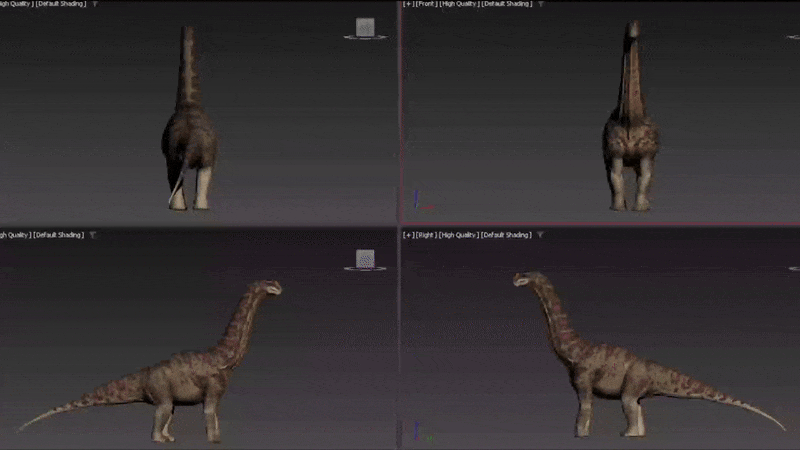
Task: Open Default Shading menu in Right viewport
Action: (505, 235)
